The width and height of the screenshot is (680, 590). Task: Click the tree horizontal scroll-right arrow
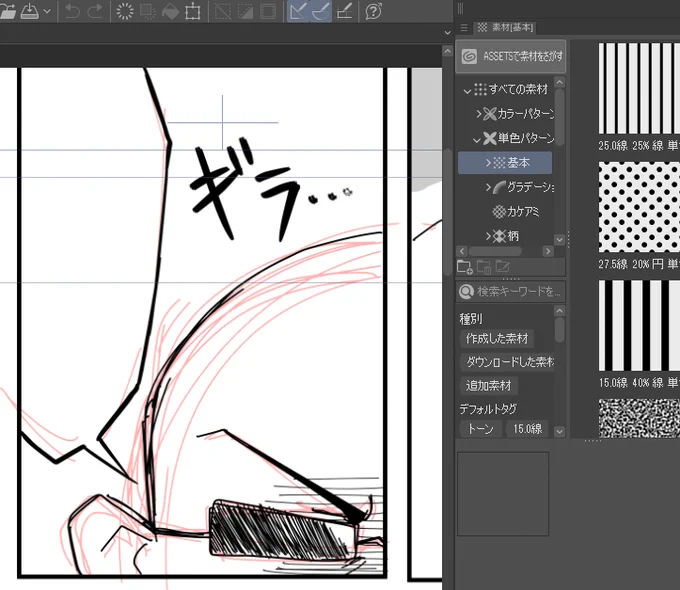point(548,251)
